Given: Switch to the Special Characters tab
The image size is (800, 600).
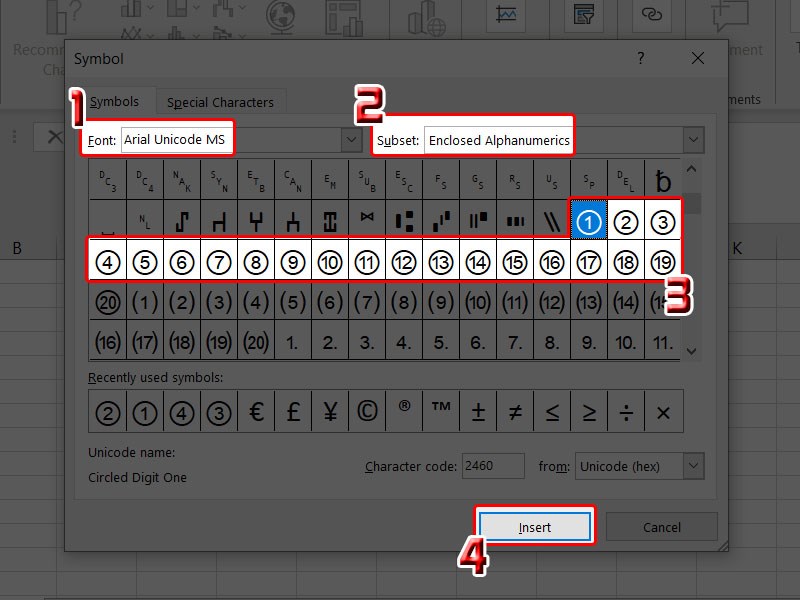Looking at the screenshot, I should click(220, 102).
